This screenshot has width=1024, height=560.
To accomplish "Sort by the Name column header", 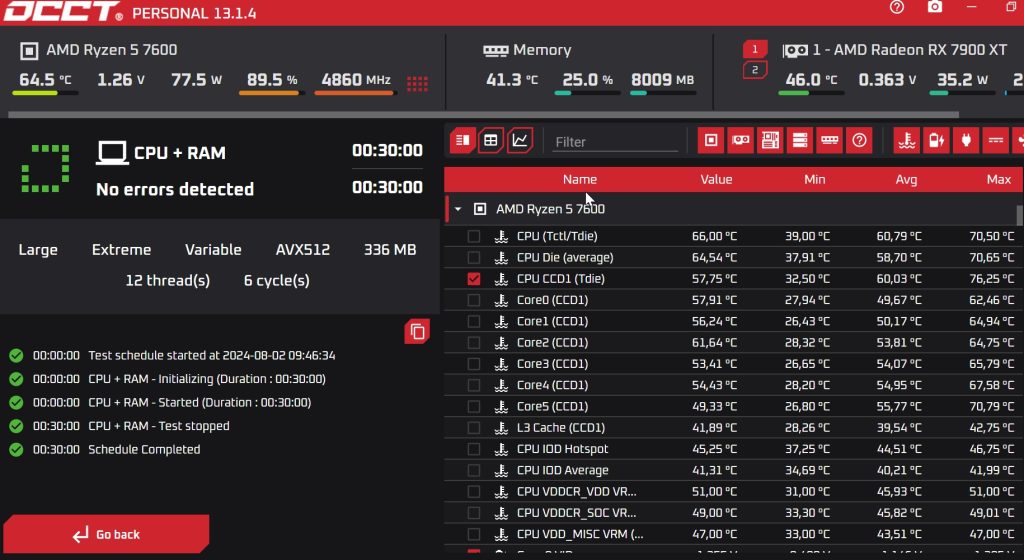I will point(579,179).
